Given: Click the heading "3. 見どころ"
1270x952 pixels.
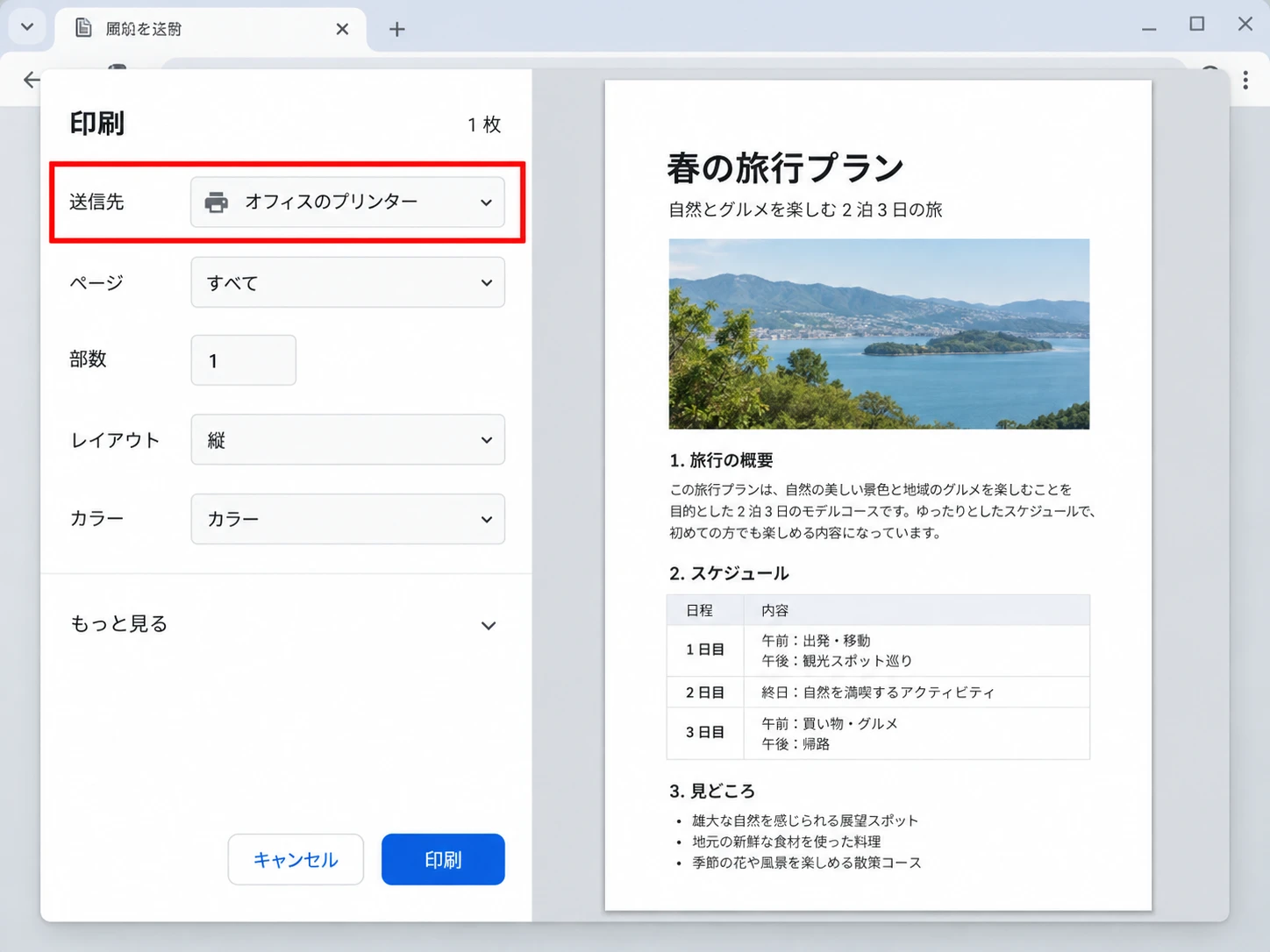Looking at the screenshot, I should pyautogui.click(x=712, y=791).
